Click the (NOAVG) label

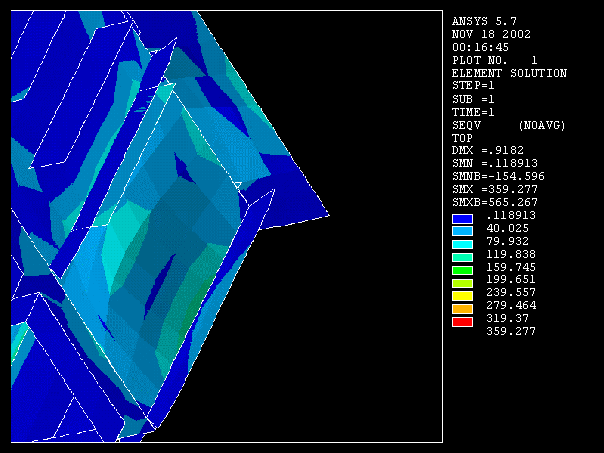click(542, 125)
